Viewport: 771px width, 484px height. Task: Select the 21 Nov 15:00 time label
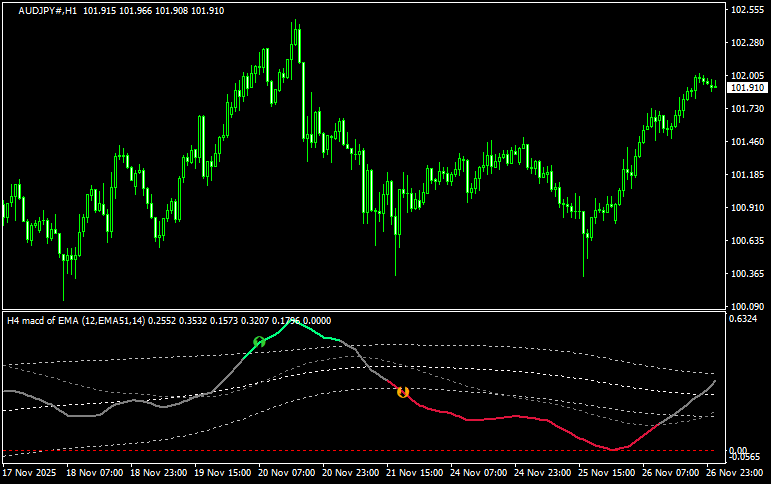[414, 471]
